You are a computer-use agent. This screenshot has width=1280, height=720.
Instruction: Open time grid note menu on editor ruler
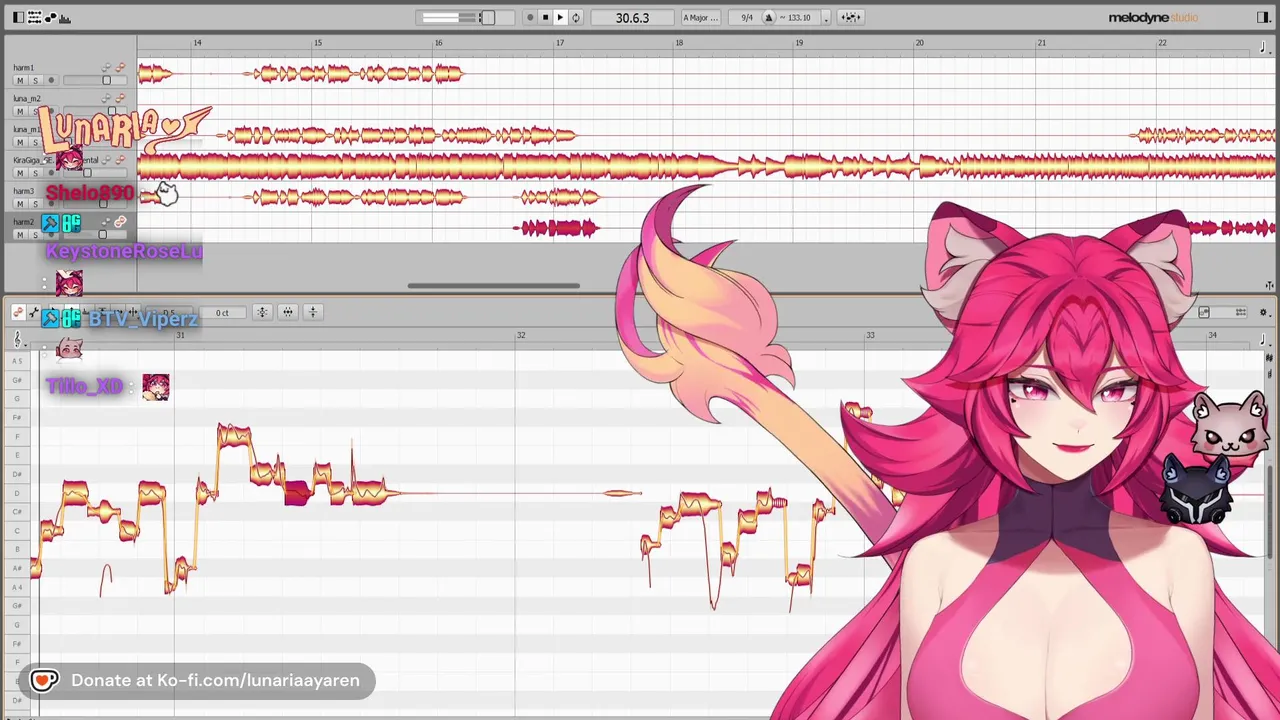[x=1264, y=340]
